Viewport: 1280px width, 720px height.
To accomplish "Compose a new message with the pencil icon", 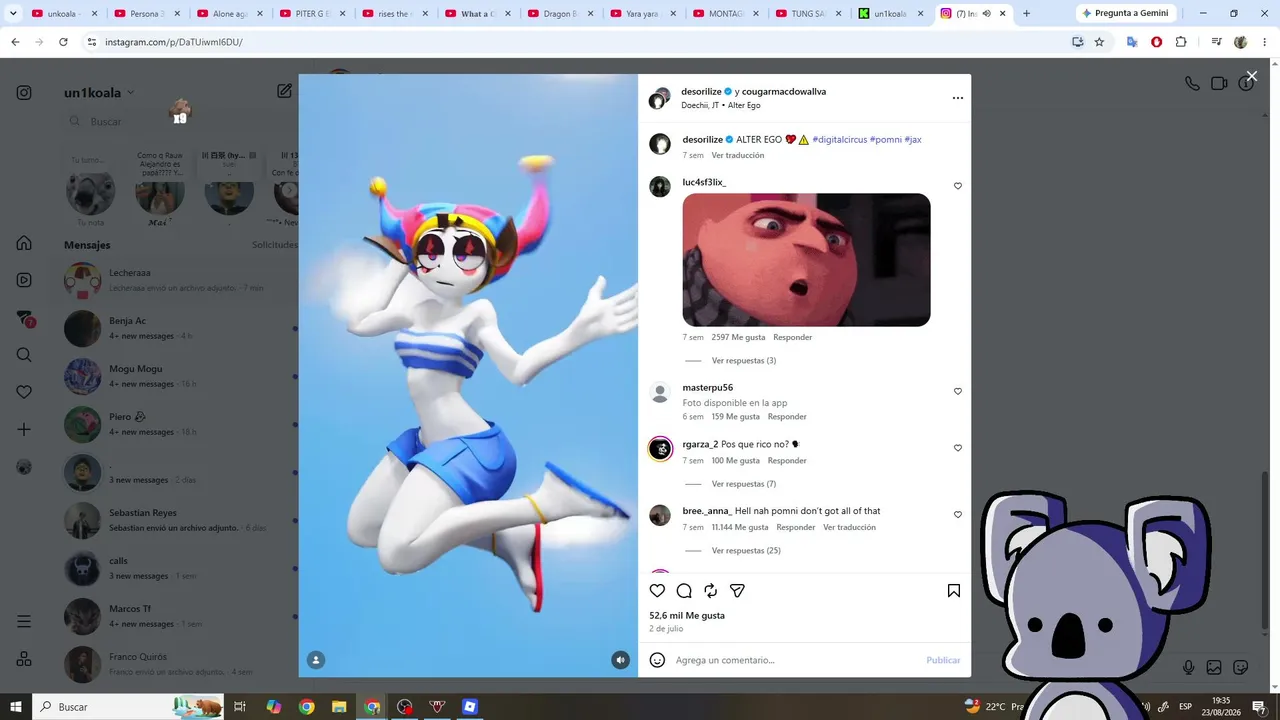I will coord(285,91).
